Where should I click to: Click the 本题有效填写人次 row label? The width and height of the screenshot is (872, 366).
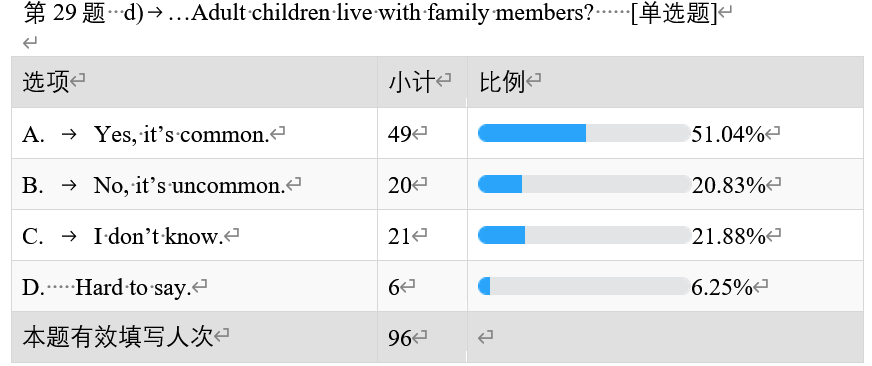pos(118,337)
